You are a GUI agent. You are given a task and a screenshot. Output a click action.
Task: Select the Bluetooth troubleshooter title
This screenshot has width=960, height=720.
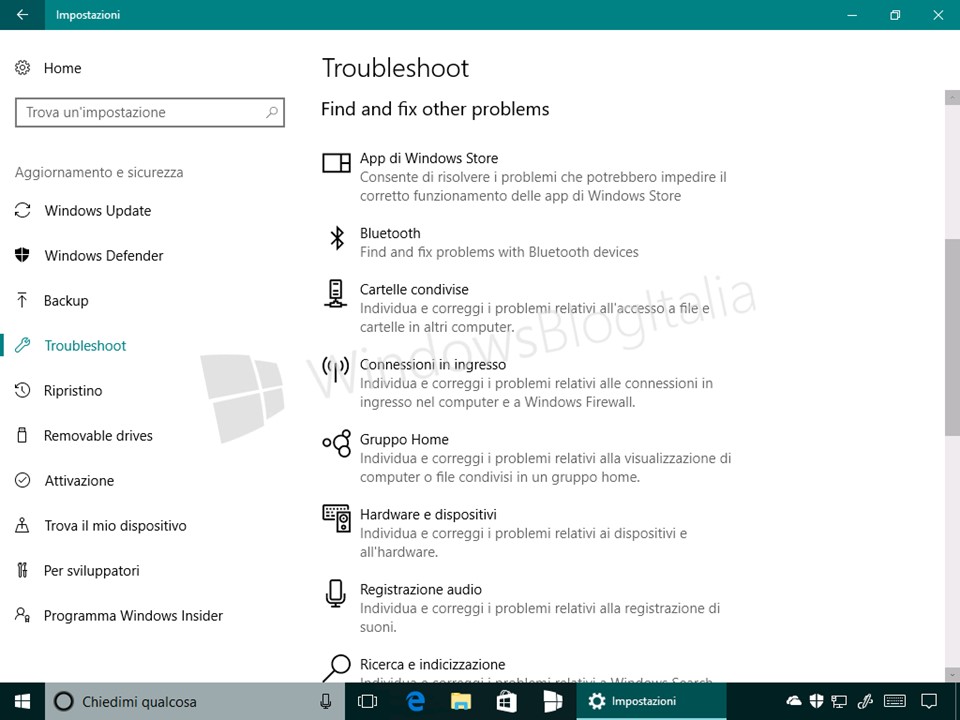pyautogui.click(x=390, y=233)
